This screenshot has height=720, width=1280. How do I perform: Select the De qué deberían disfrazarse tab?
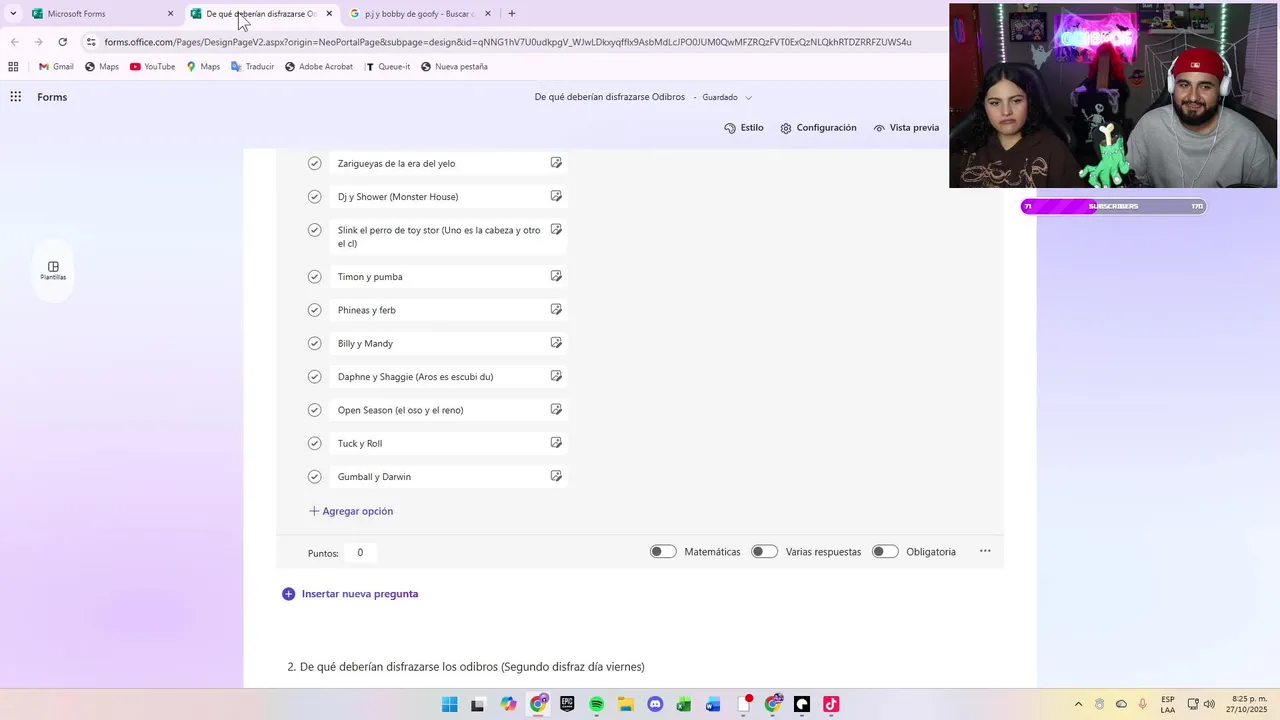click(x=262, y=14)
